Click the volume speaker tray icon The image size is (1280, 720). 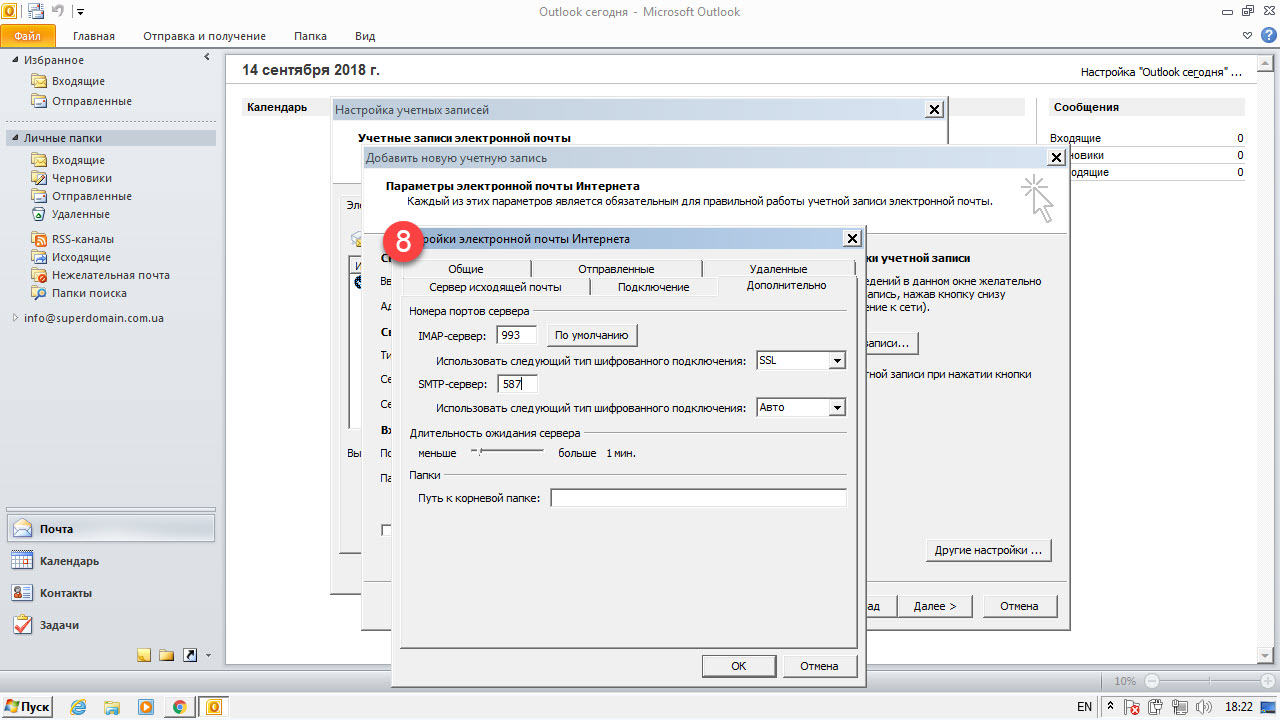(x=1204, y=707)
